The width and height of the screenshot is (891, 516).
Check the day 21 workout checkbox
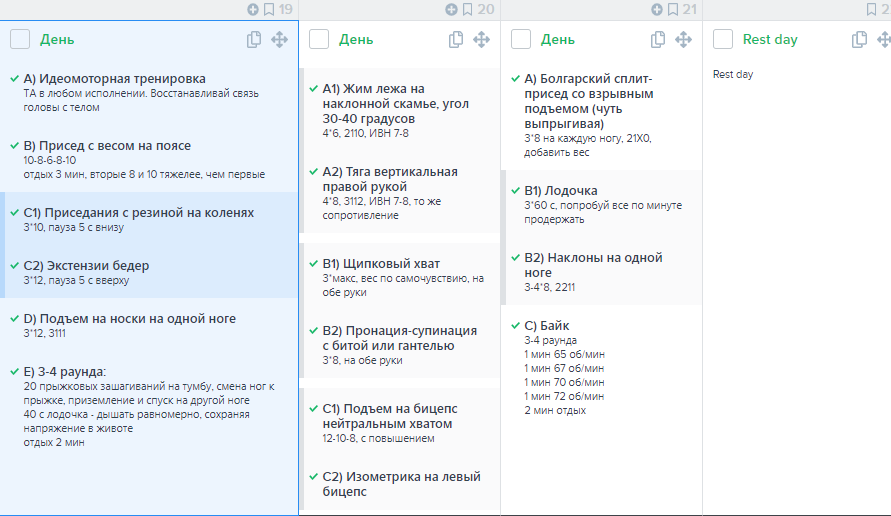click(521, 39)
